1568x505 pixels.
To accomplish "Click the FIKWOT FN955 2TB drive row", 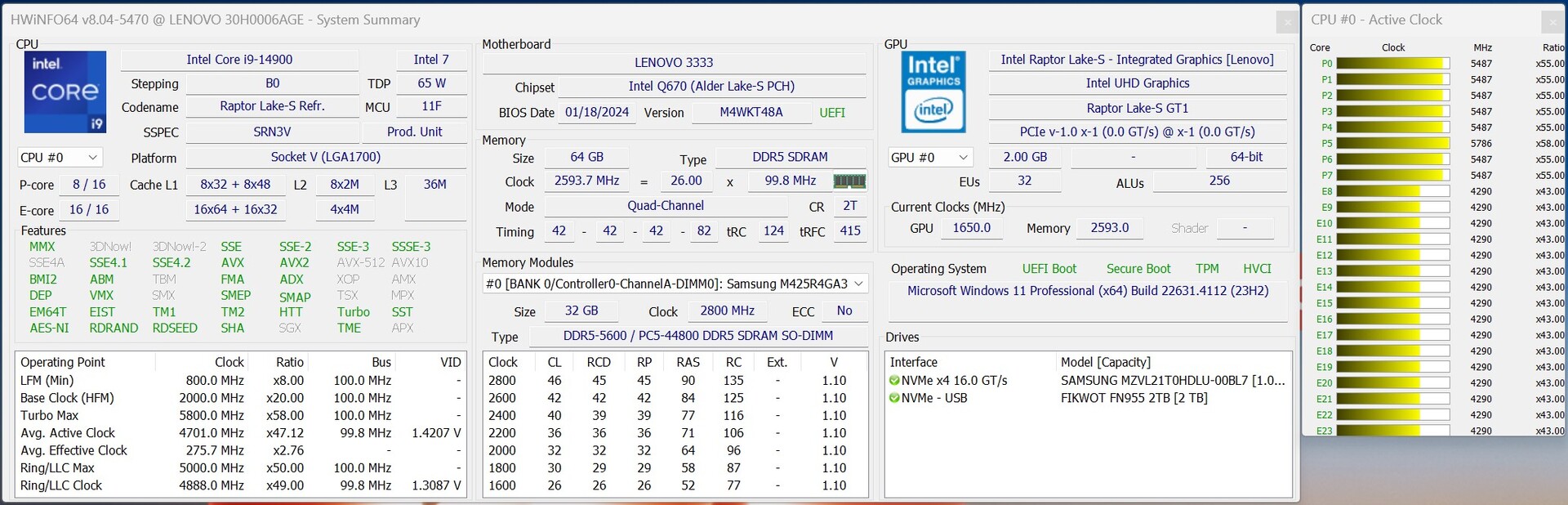I will tap(1089, 398).
